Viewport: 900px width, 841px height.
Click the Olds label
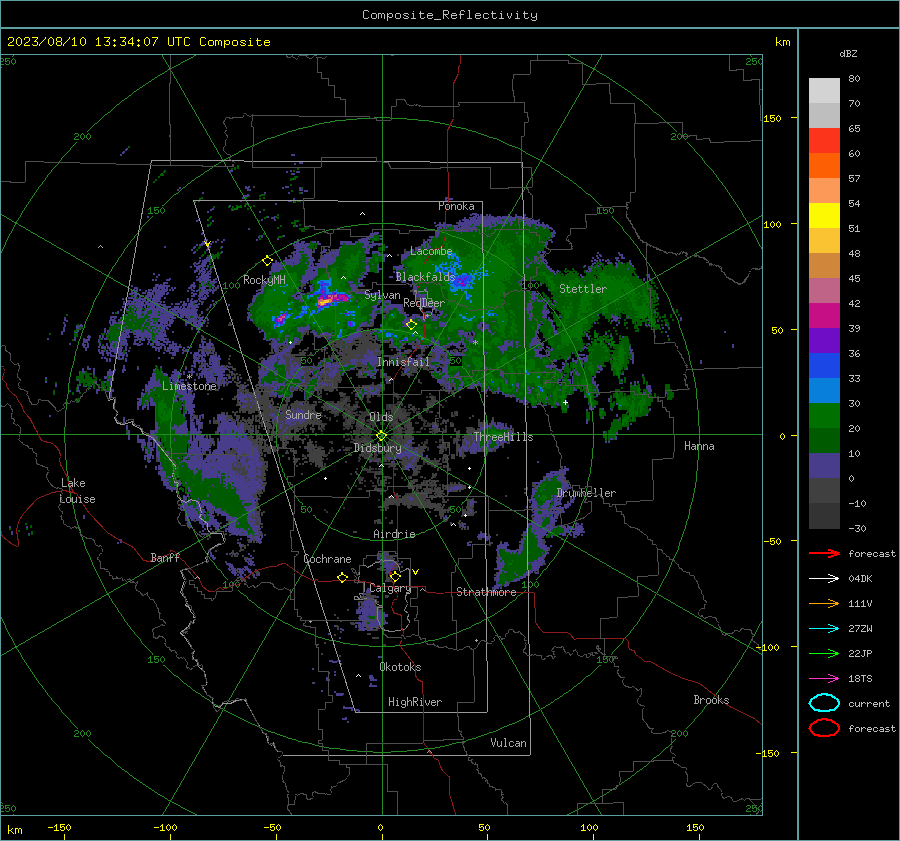click(x=381, y=417)
